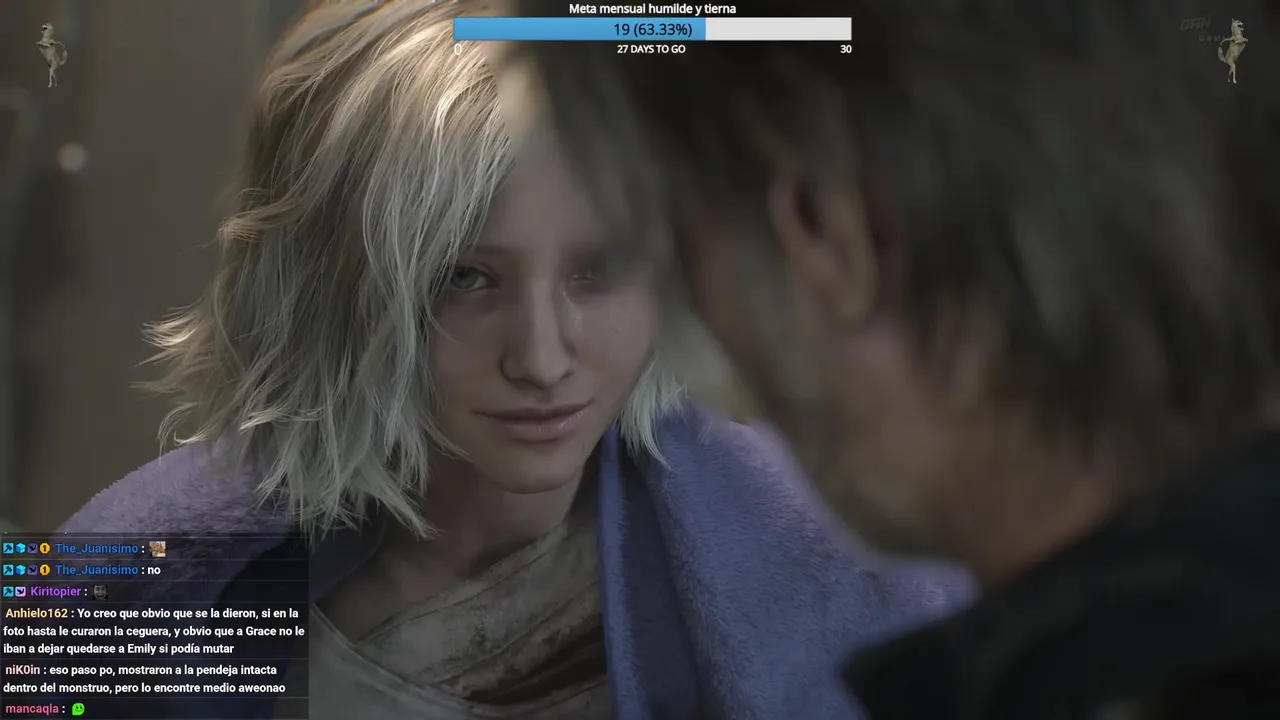Click the hammer badge on The_Juanisimo's 'no' message
The image size is (1280, 720).
click(8, 570)
